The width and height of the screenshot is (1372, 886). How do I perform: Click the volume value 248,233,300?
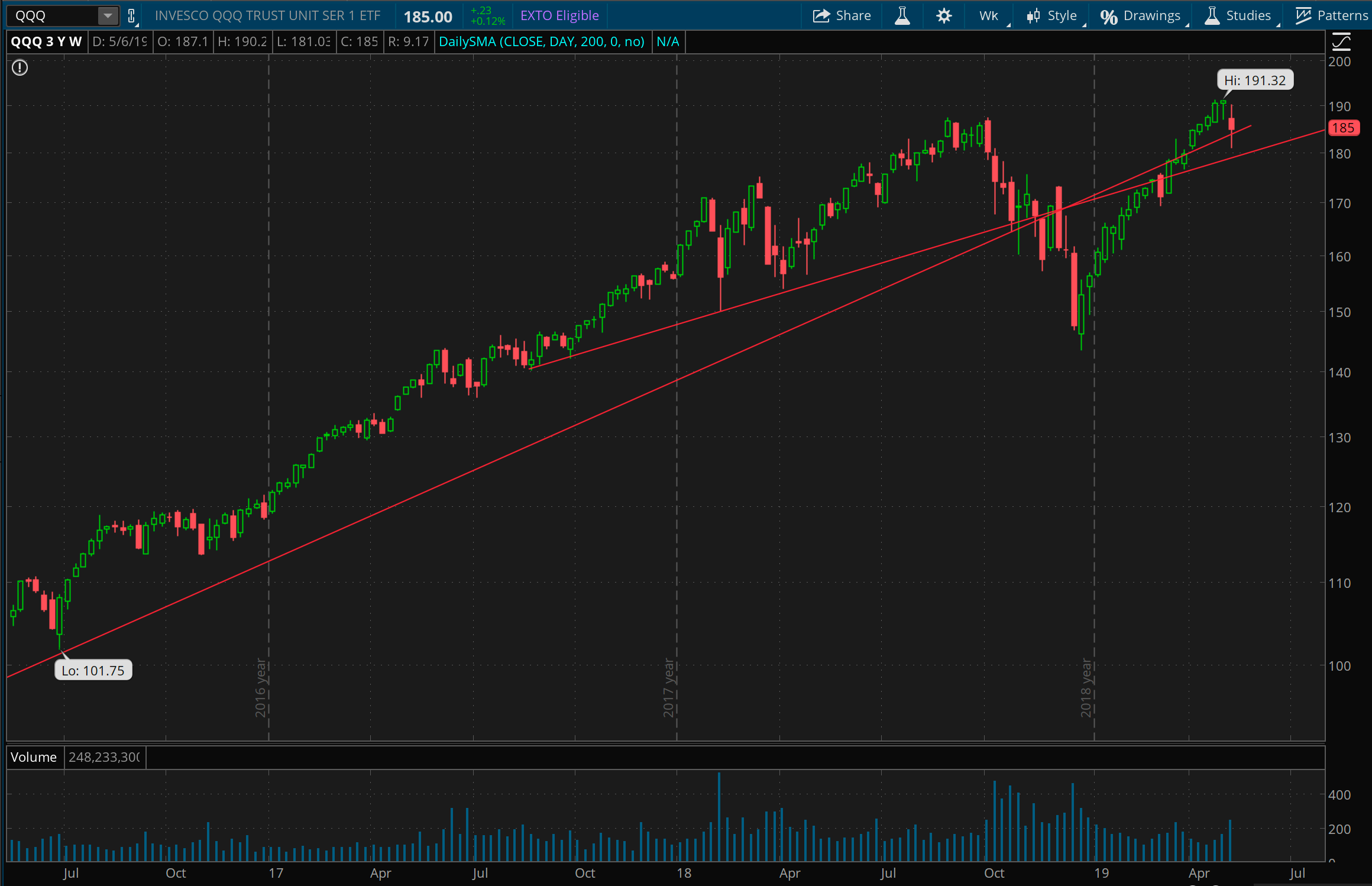click(x=104, y=758)
